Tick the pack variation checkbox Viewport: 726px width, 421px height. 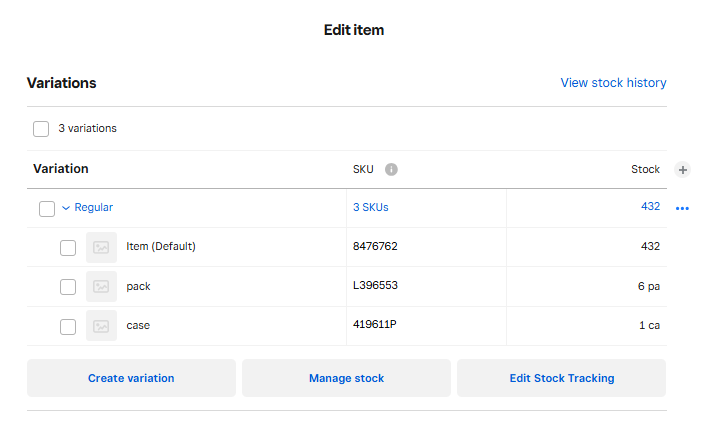68,286
